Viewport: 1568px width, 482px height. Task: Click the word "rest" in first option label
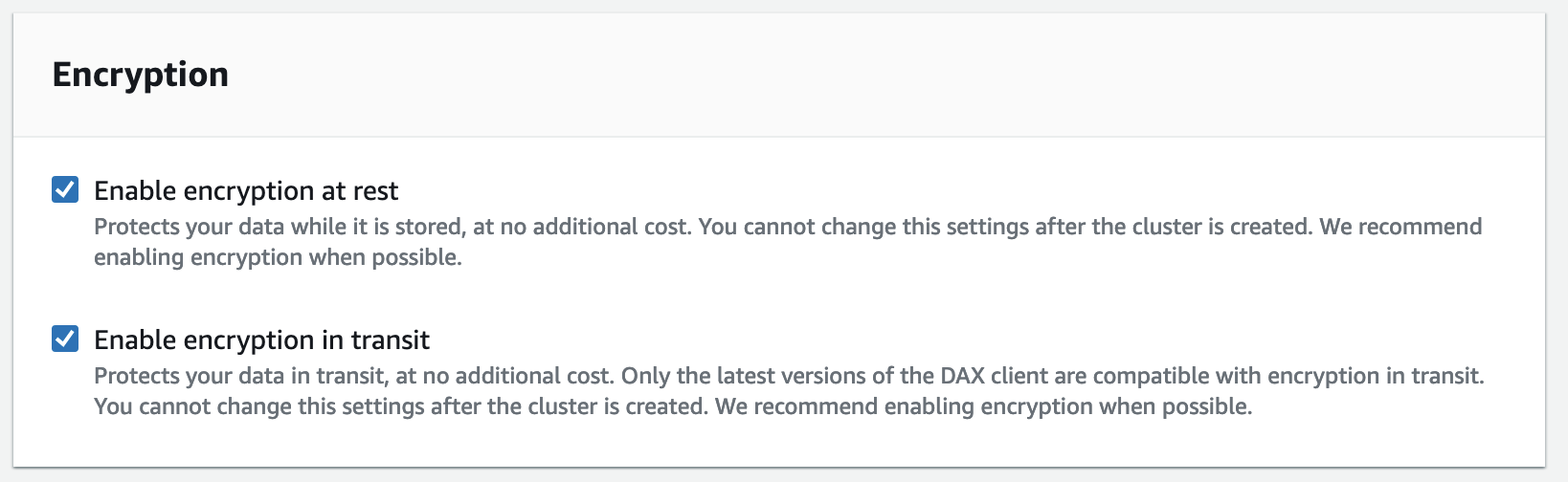click(374, 191)
